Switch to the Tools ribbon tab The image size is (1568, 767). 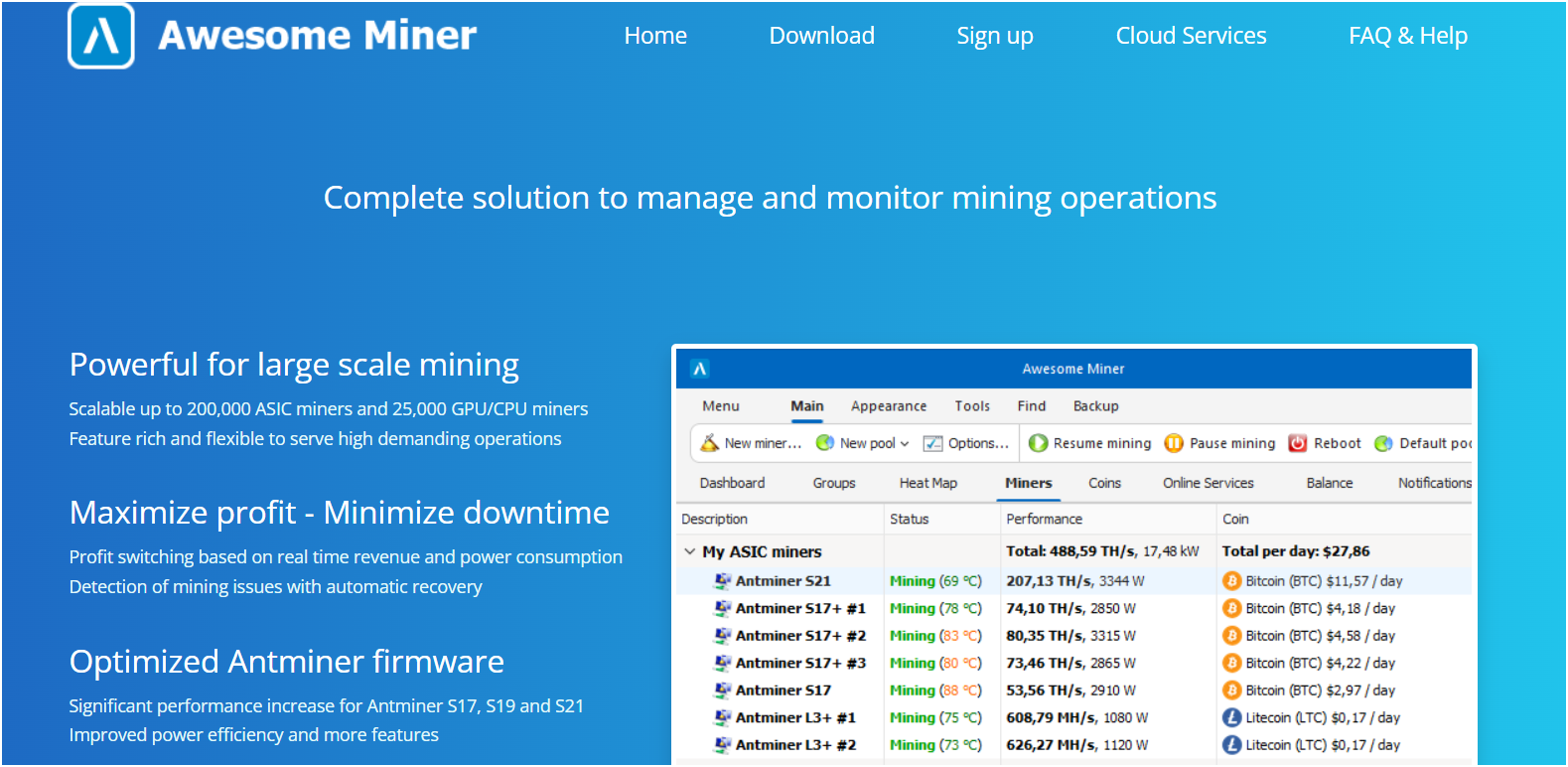(x=972, y=406)
